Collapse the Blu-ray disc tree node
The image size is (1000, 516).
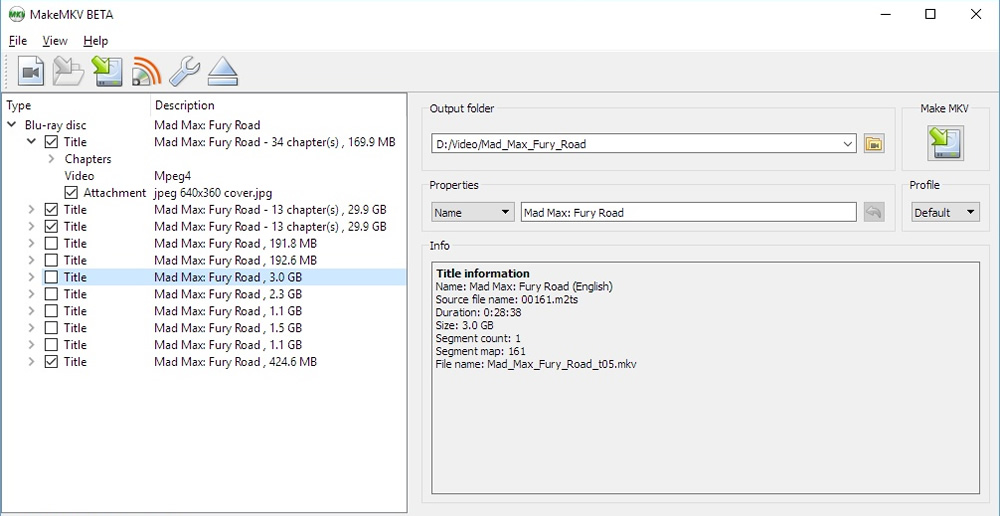(11, 125)
